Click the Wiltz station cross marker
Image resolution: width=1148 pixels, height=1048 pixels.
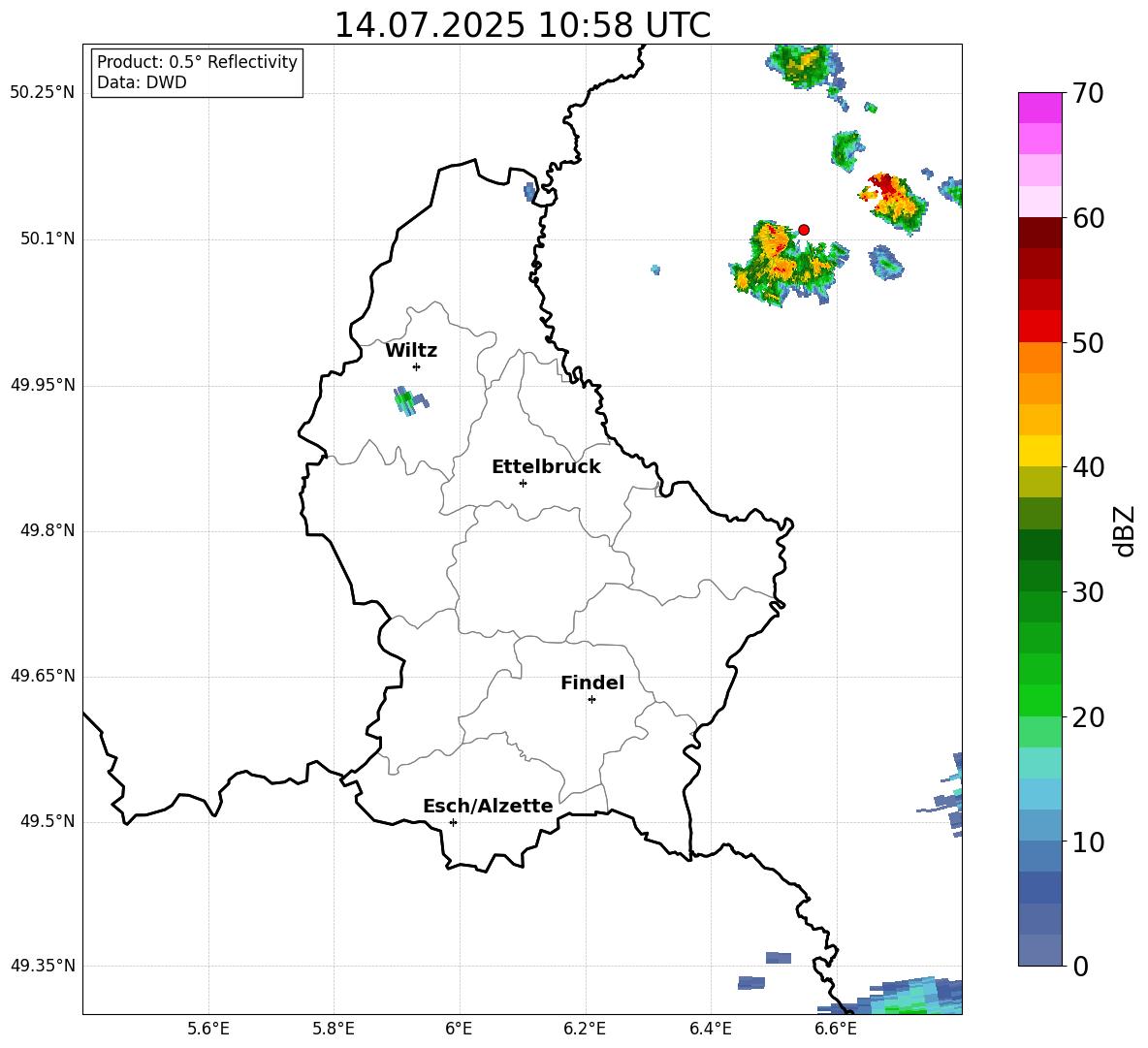coord(417,366)
